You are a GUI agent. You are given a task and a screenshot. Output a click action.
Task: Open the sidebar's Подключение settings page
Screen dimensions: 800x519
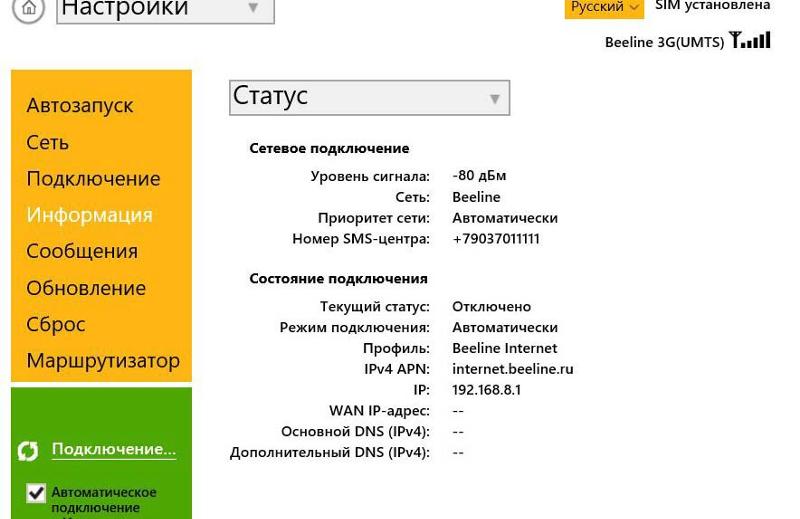(x=93, y=179)
